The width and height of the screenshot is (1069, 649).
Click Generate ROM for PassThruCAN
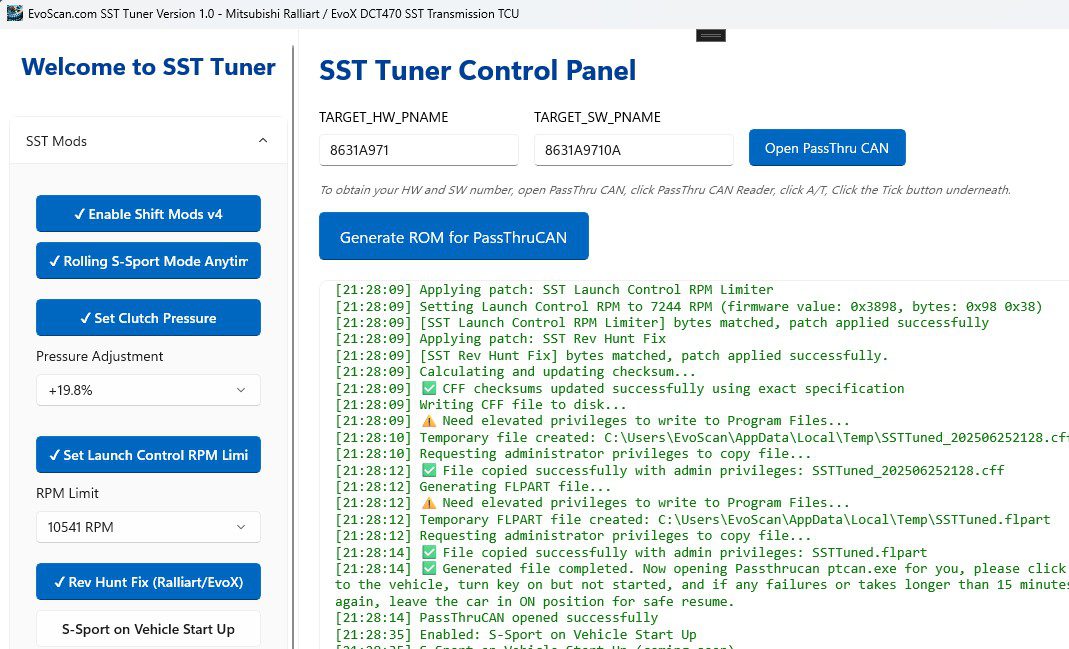pos(453,237)
